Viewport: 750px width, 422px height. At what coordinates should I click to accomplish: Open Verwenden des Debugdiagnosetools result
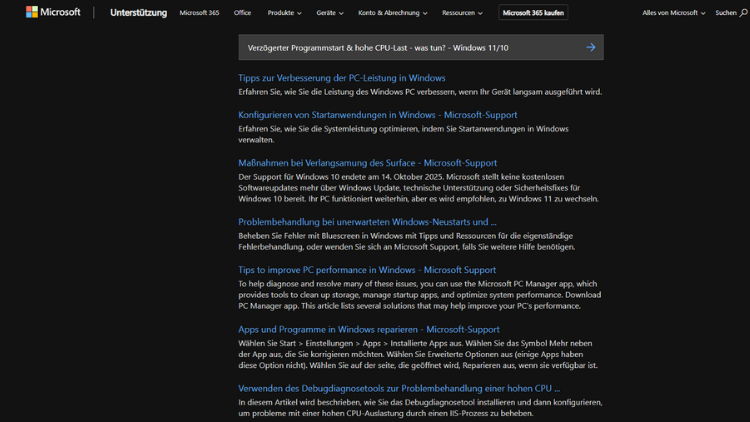point(398,388)
